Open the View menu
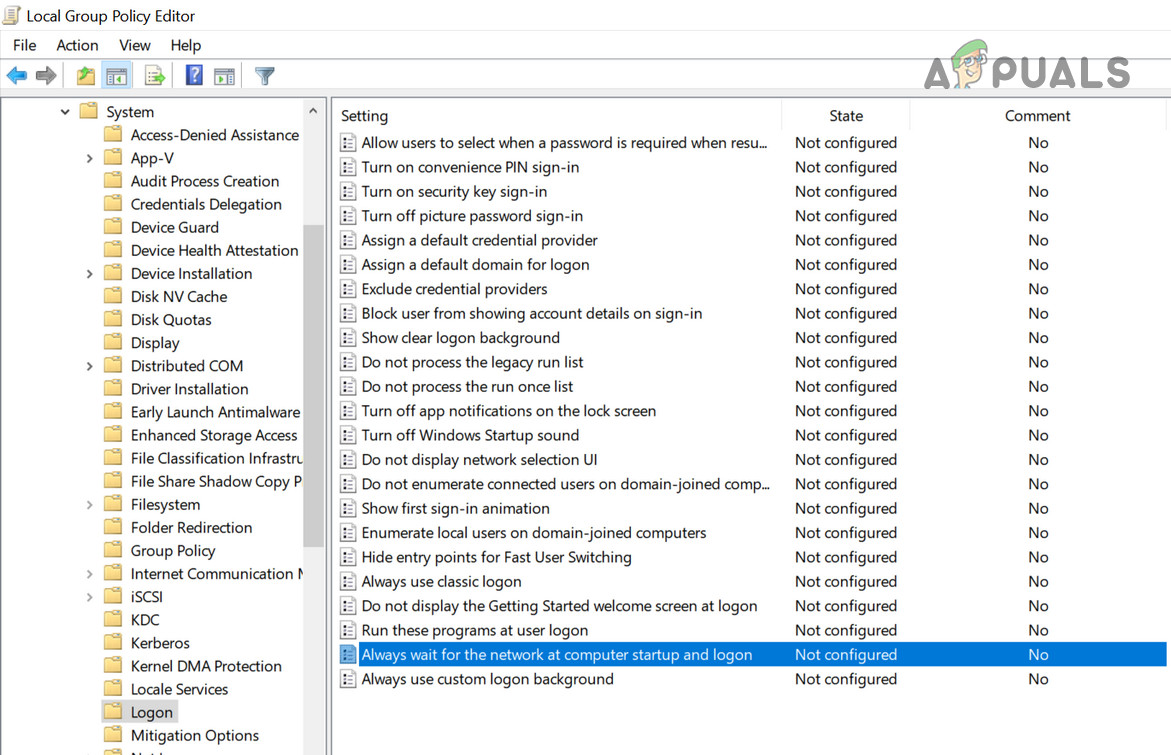The image size is (1171, 755). coord(135,45)
